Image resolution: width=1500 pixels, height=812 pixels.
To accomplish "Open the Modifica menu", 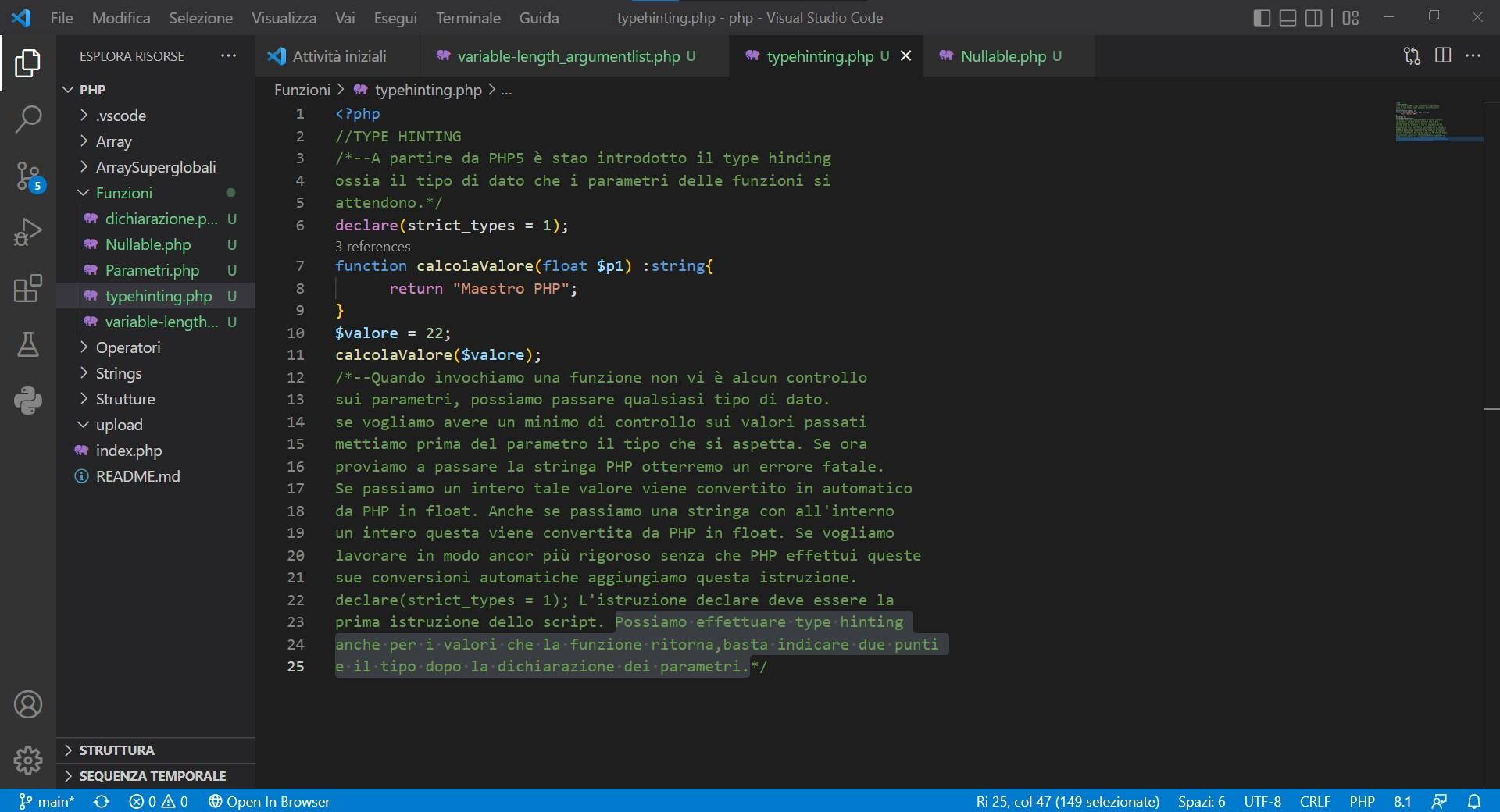I will 121,17.
